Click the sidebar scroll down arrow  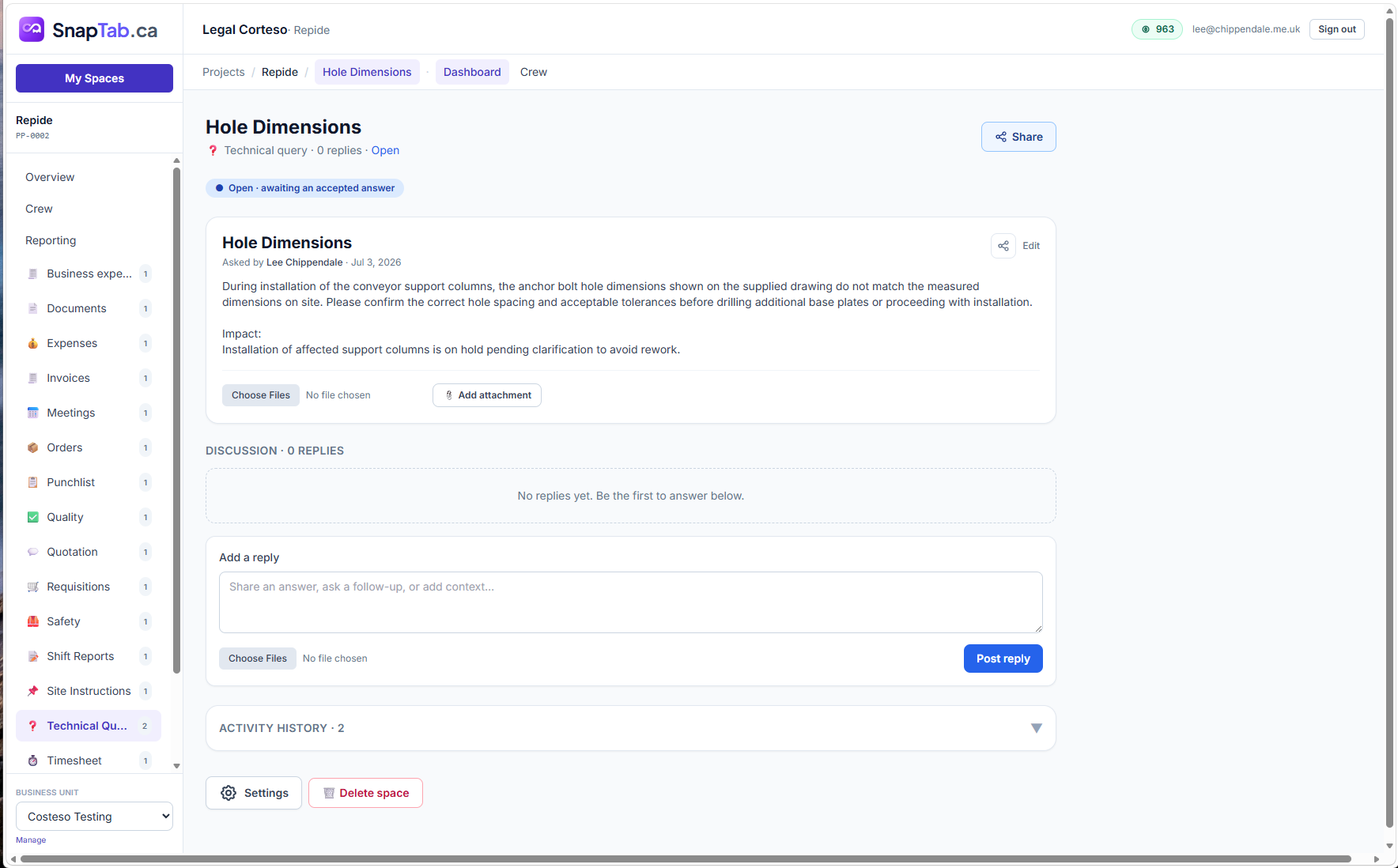pos(176,766)
